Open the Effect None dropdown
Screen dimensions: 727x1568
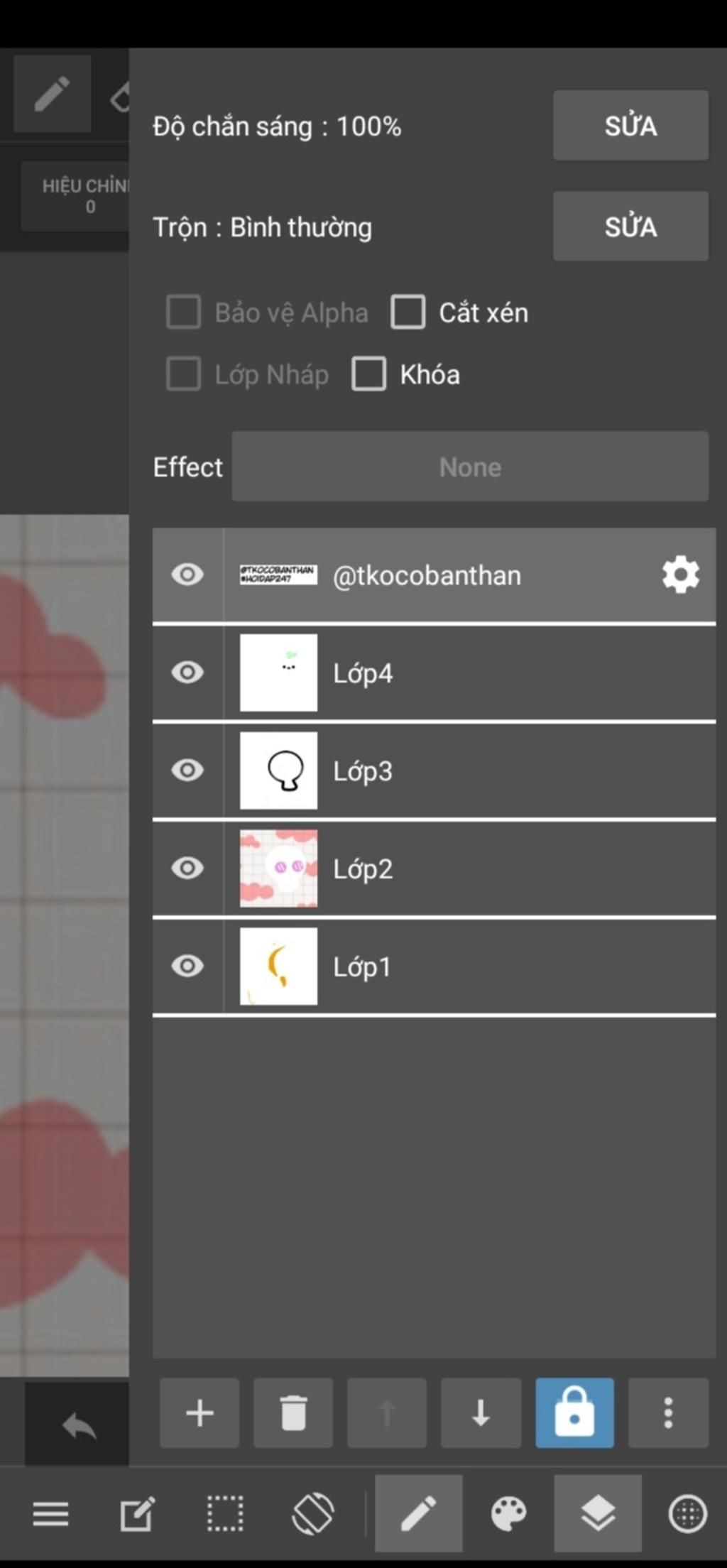(470, 467)
